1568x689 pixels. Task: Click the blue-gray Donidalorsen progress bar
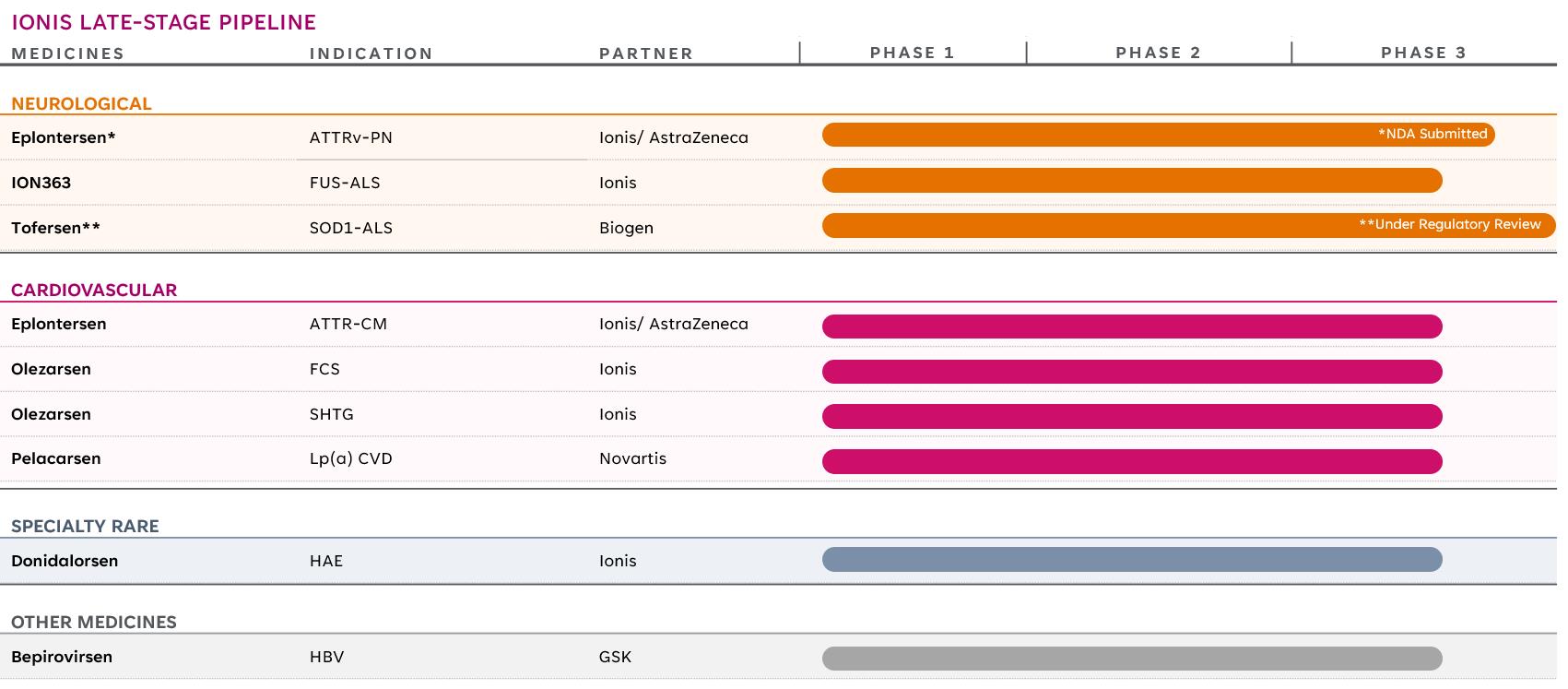(1131, 560)
